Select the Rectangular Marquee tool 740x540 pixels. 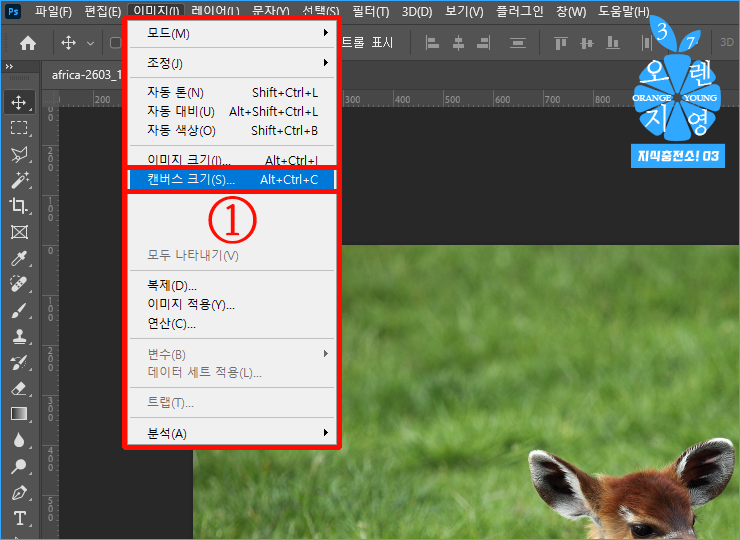19,128
